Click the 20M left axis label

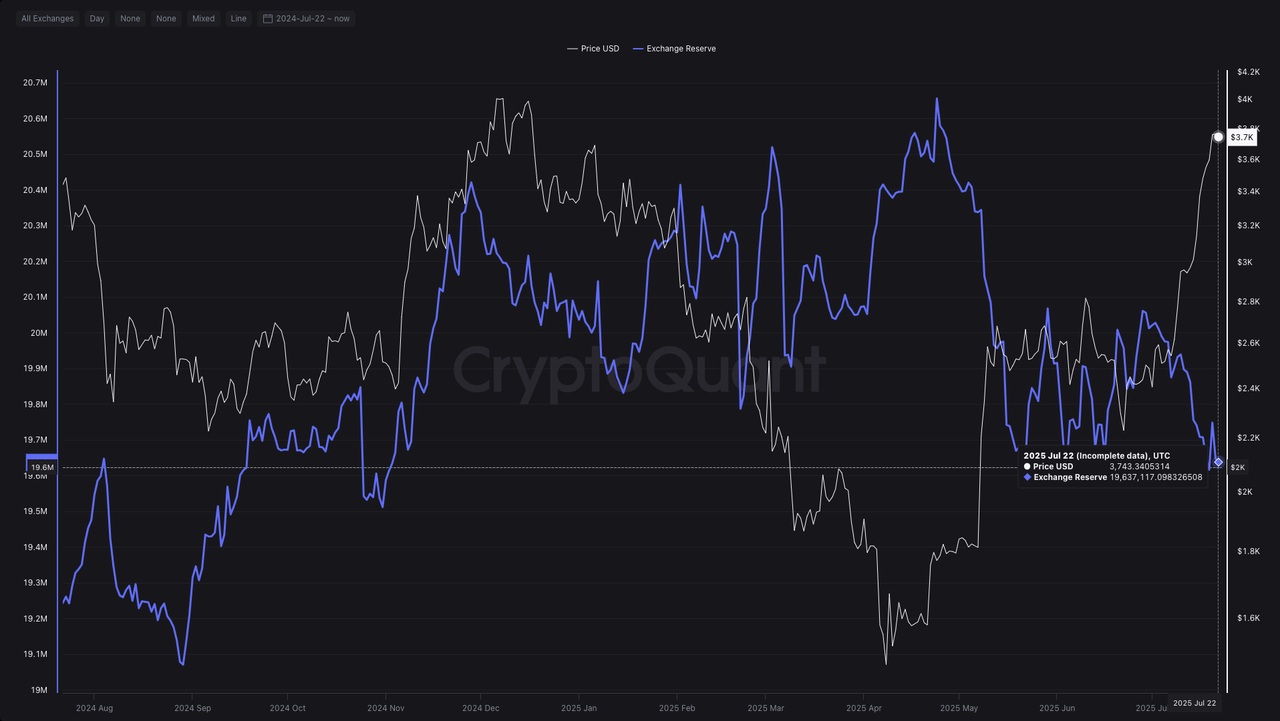(x=39, y=333)
